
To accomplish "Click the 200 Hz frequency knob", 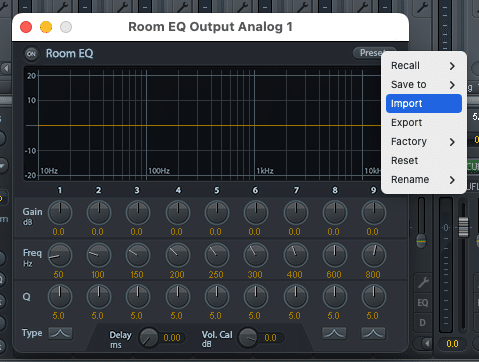I will click(178, 255).
